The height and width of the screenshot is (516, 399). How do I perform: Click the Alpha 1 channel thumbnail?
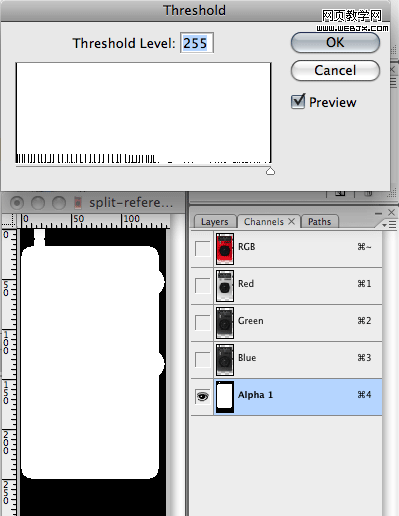(225, 397)
